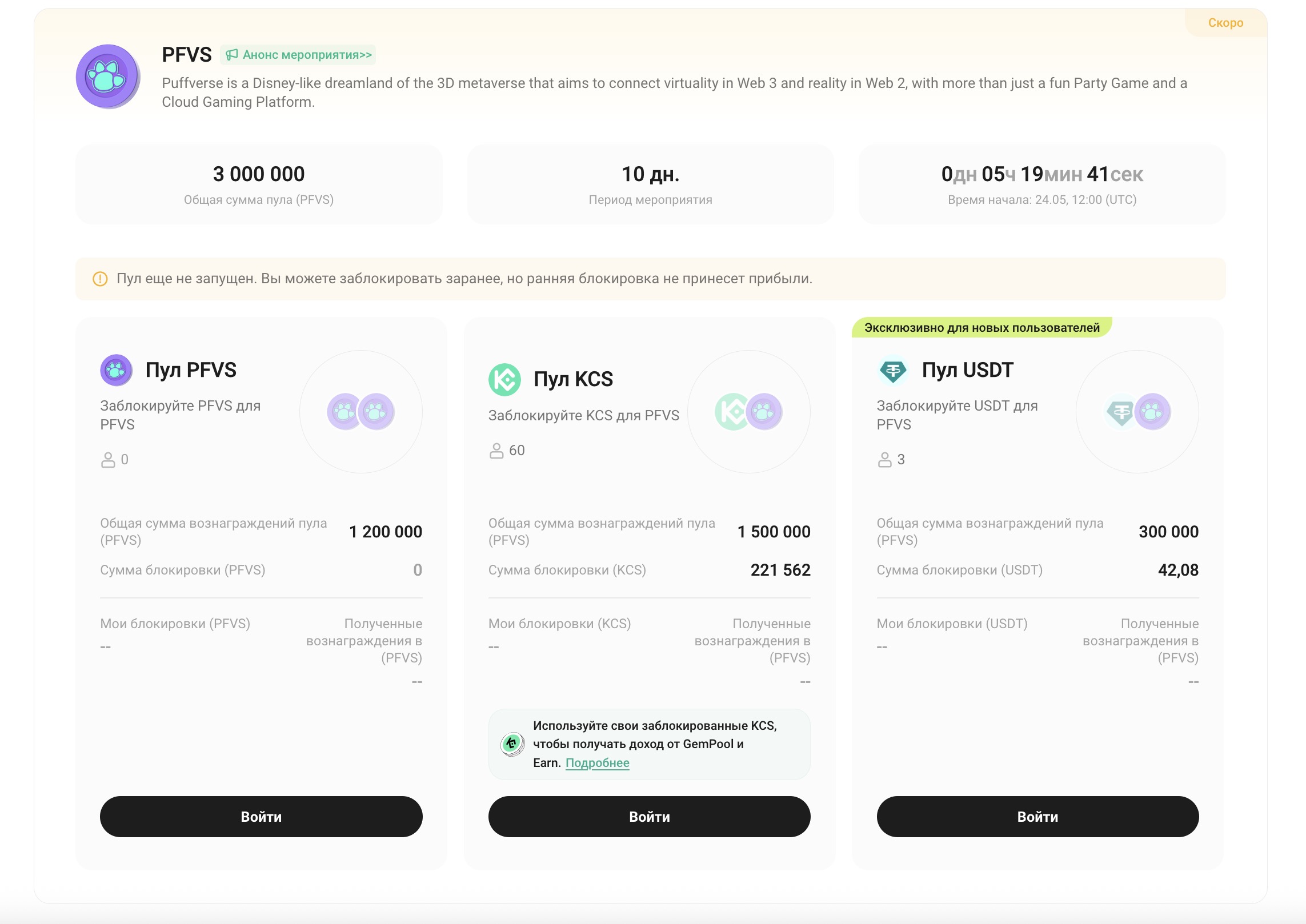This screenshot has height=924, width=1306.
Task: Click the Заблокируйте USDT для PFVS description
Action: point(957,415)
